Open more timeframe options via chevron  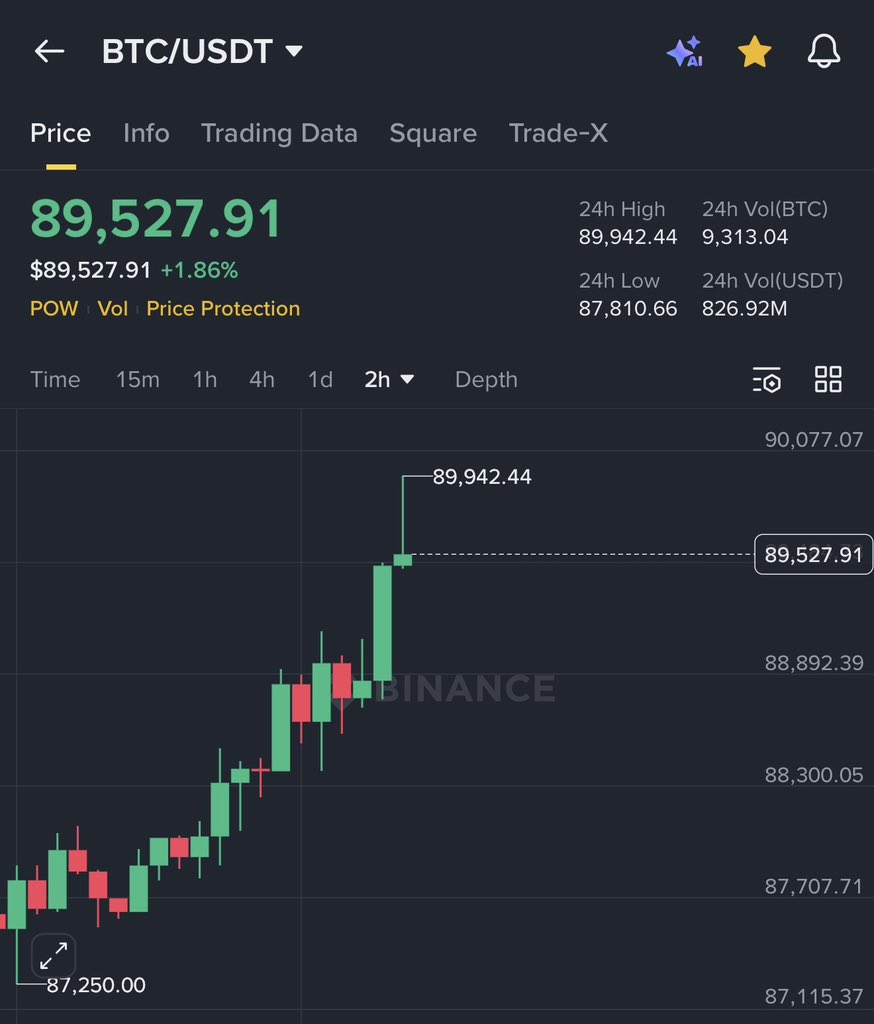tap(408, 381)
